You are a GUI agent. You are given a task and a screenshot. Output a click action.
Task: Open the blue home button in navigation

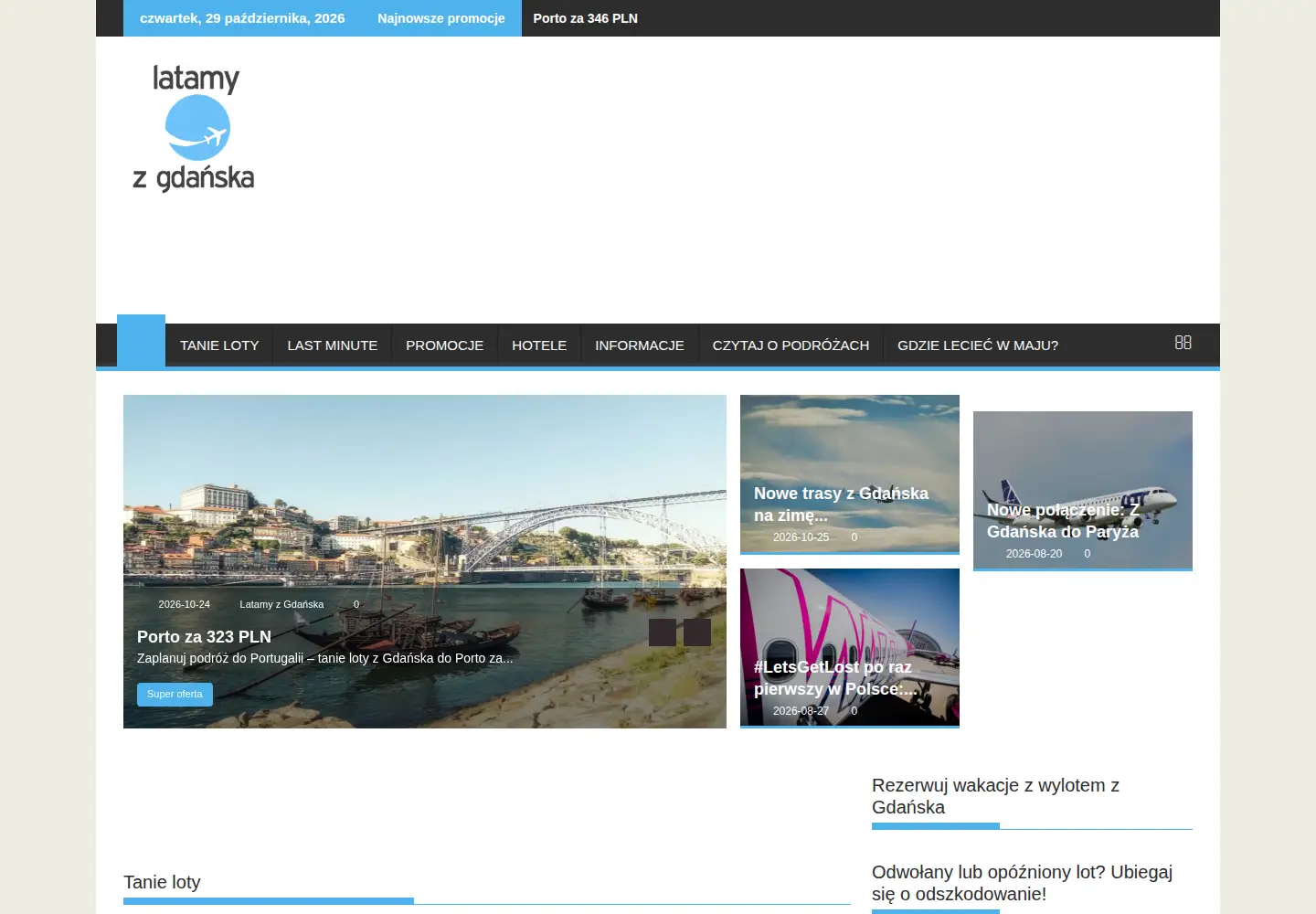tap(141, 341)
